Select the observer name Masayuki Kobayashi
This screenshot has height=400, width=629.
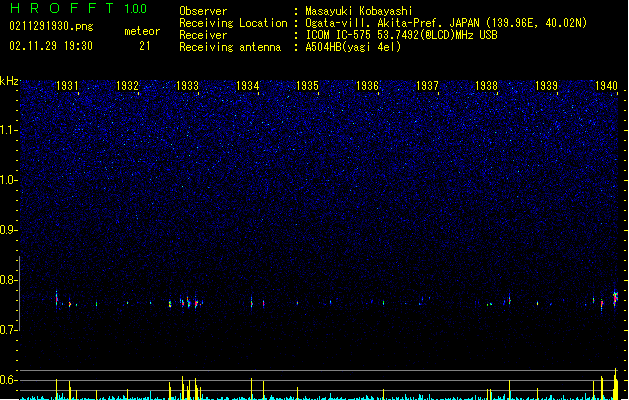coord(359,11)
